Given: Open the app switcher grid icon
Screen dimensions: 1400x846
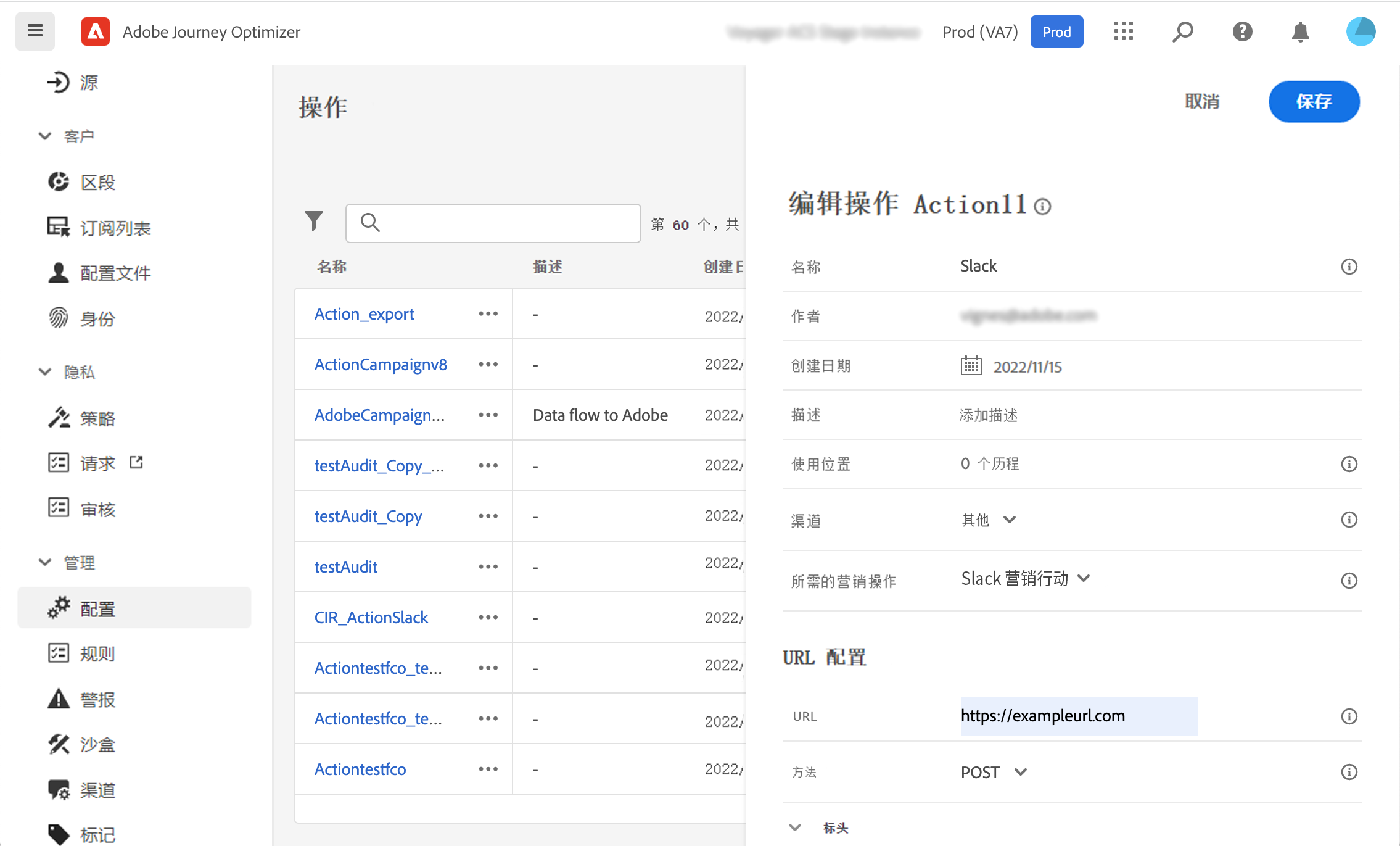Looking at the screenshot, I should [x=1123, y=31].
